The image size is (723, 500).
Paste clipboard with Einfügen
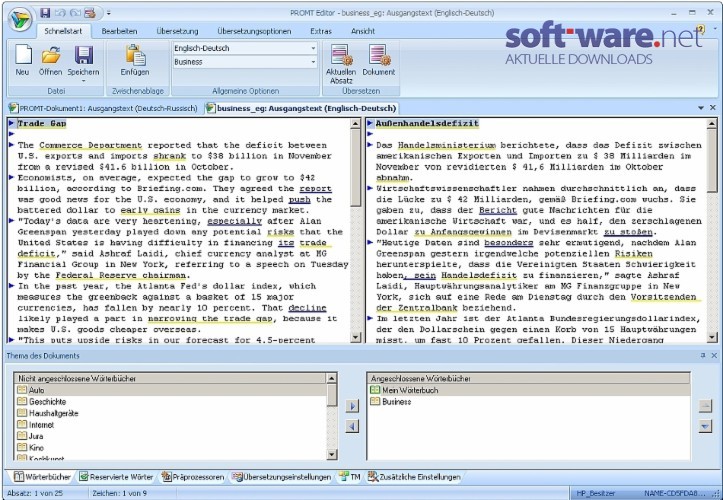pyautogui.click(x=135, y=60)
